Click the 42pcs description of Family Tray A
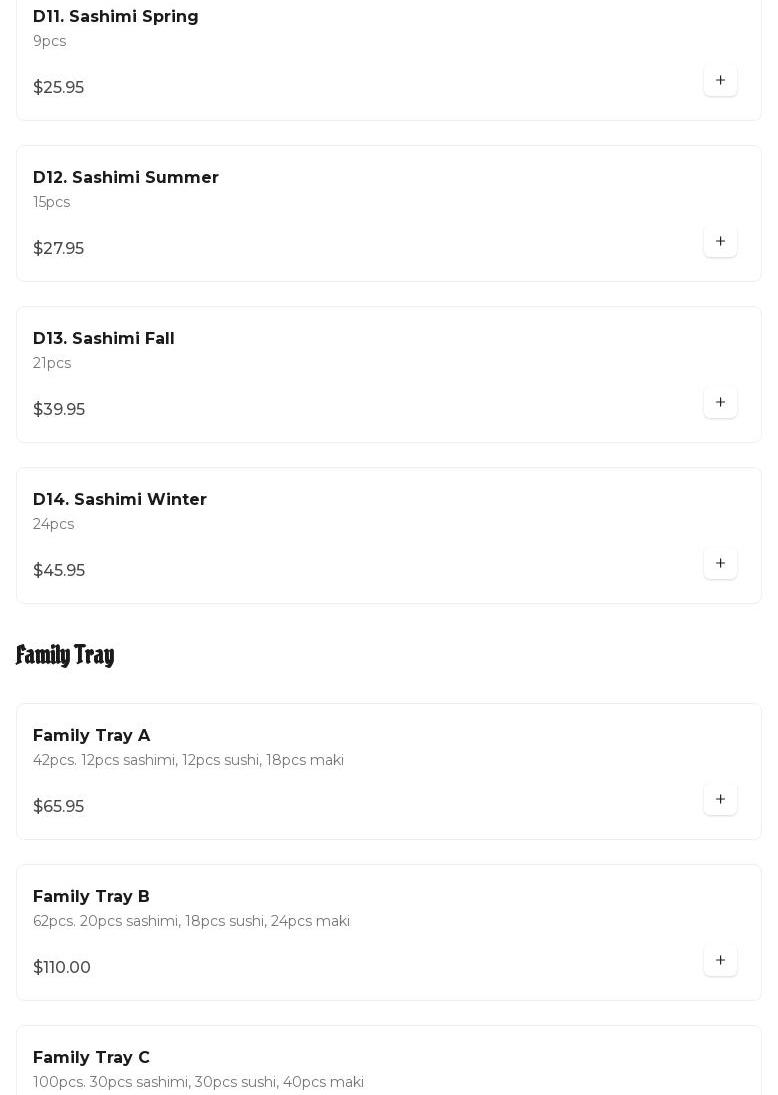Screen dimensions: 778x1095 [188, 760]
